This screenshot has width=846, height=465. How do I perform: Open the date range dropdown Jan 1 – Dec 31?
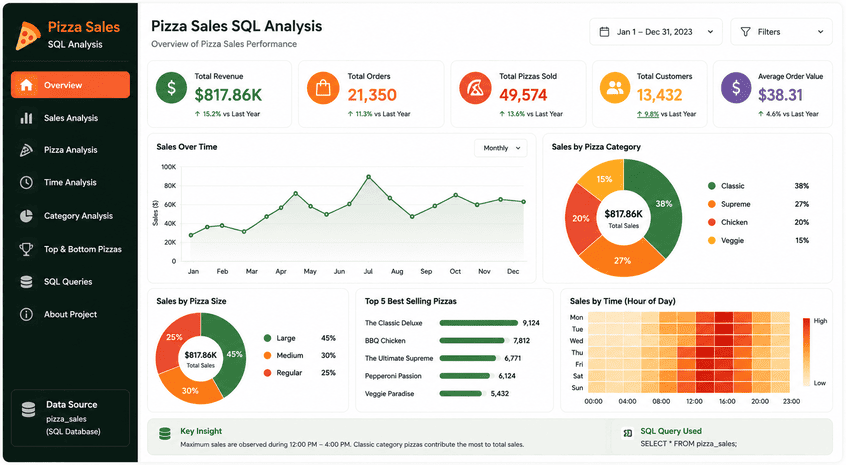(x=656, y=32)
